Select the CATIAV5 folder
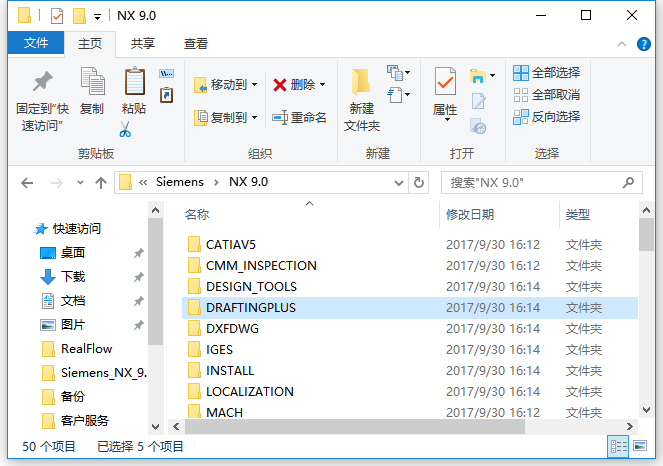 pyautogui.click(x=410, y=245)
